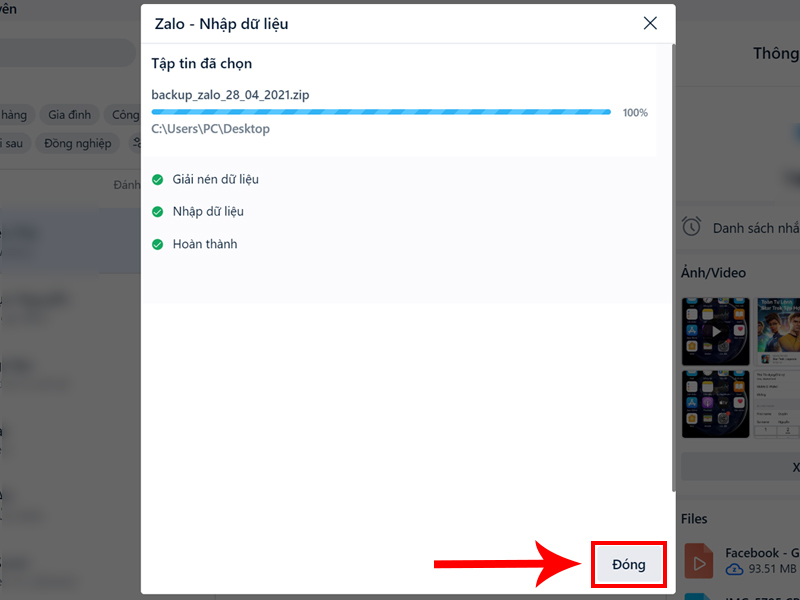Click the Đóng button

point(629,564)
